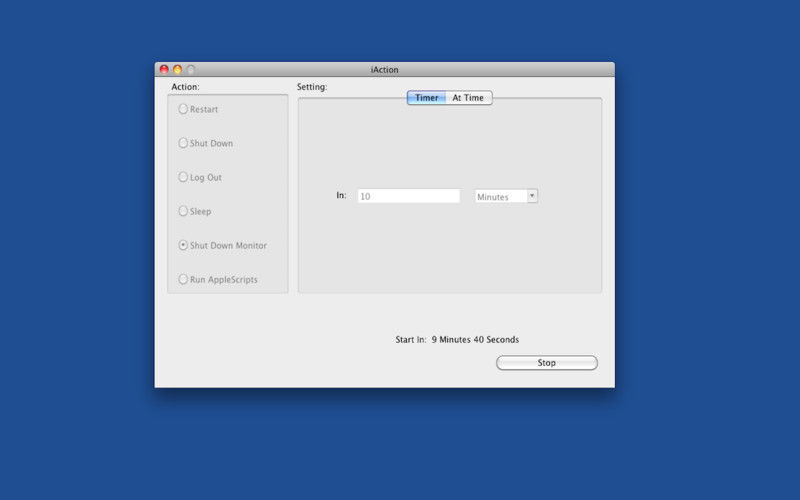The image size is (800, 500).
Task: Click the In: field label
Action: tap(341, 195)
